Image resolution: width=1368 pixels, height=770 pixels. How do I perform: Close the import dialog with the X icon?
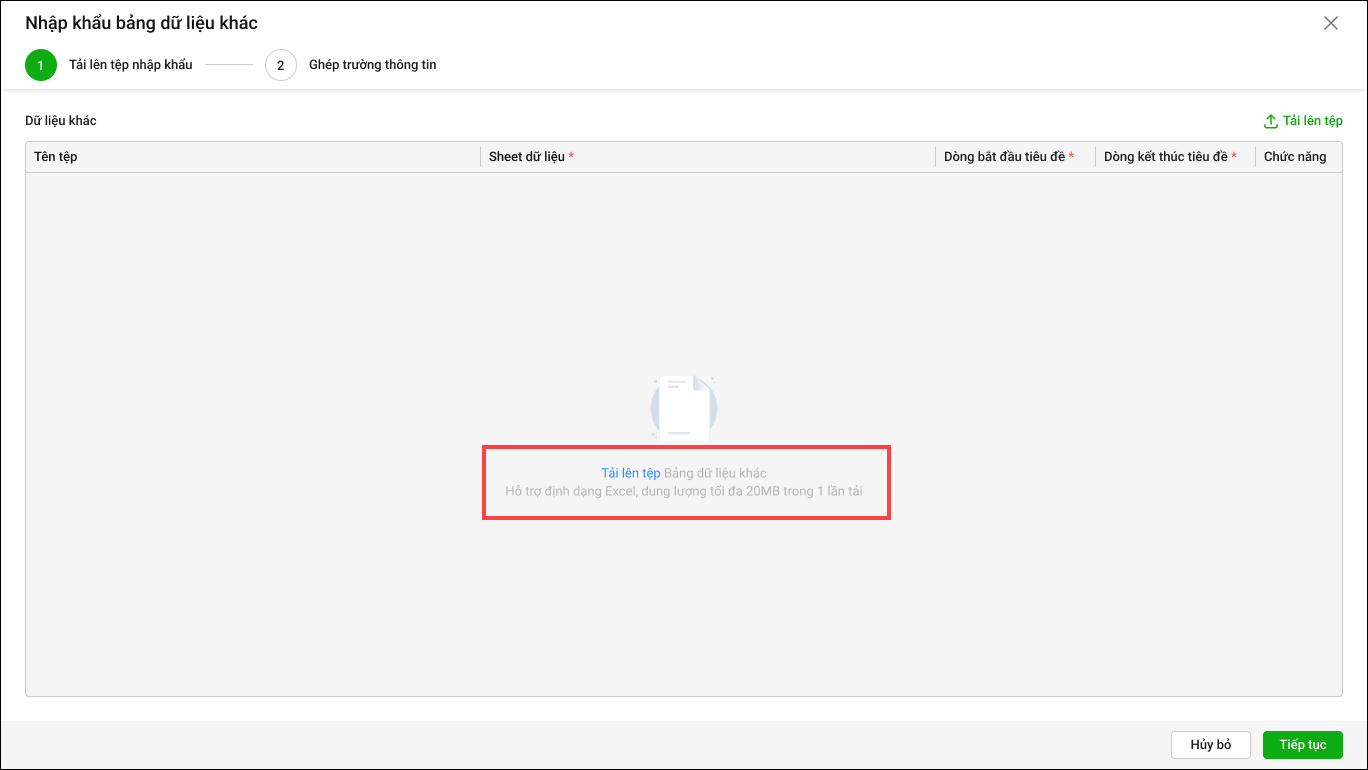pyautogui.click(x=1330, y=23)
